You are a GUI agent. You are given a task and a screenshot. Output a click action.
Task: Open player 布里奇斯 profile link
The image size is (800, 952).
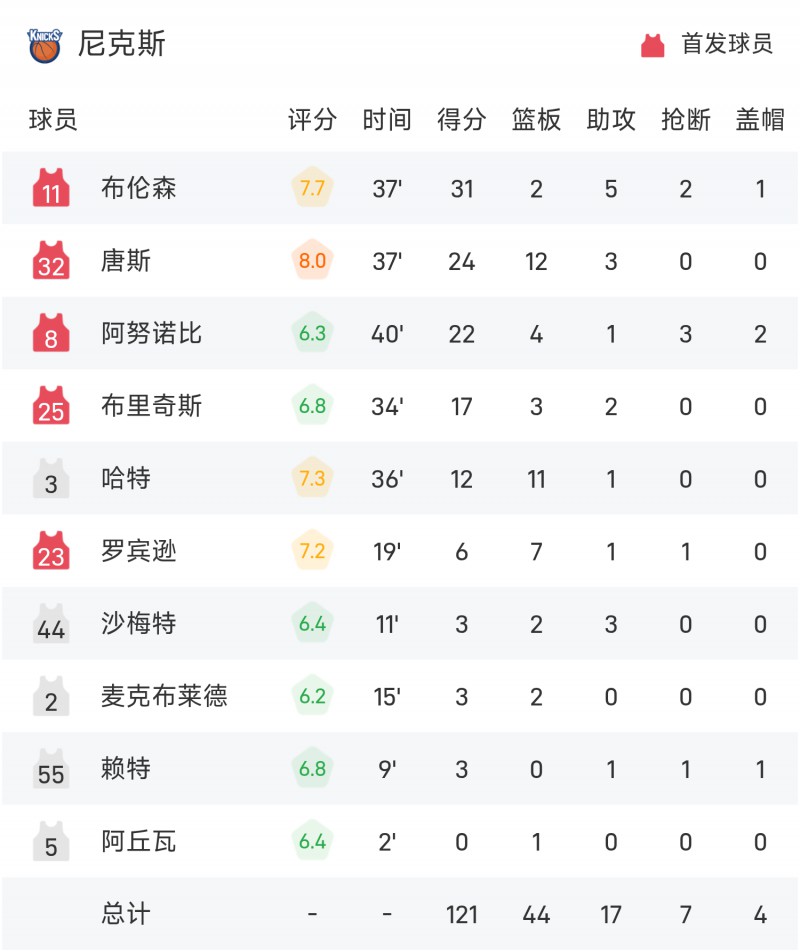[x=152, y=406]
